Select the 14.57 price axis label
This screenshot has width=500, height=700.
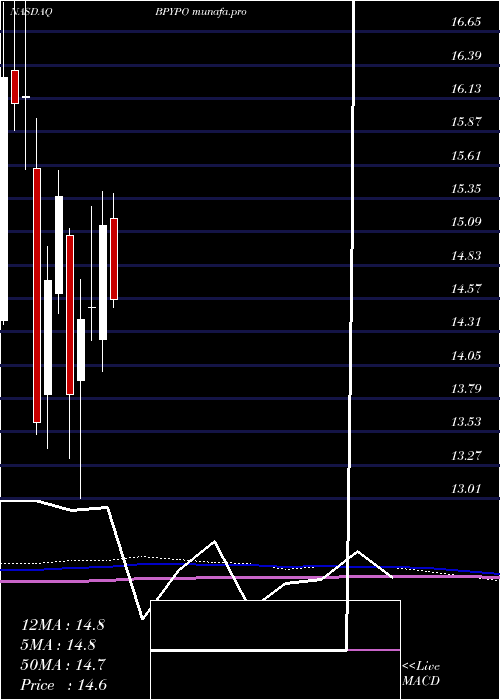point(466,288)
